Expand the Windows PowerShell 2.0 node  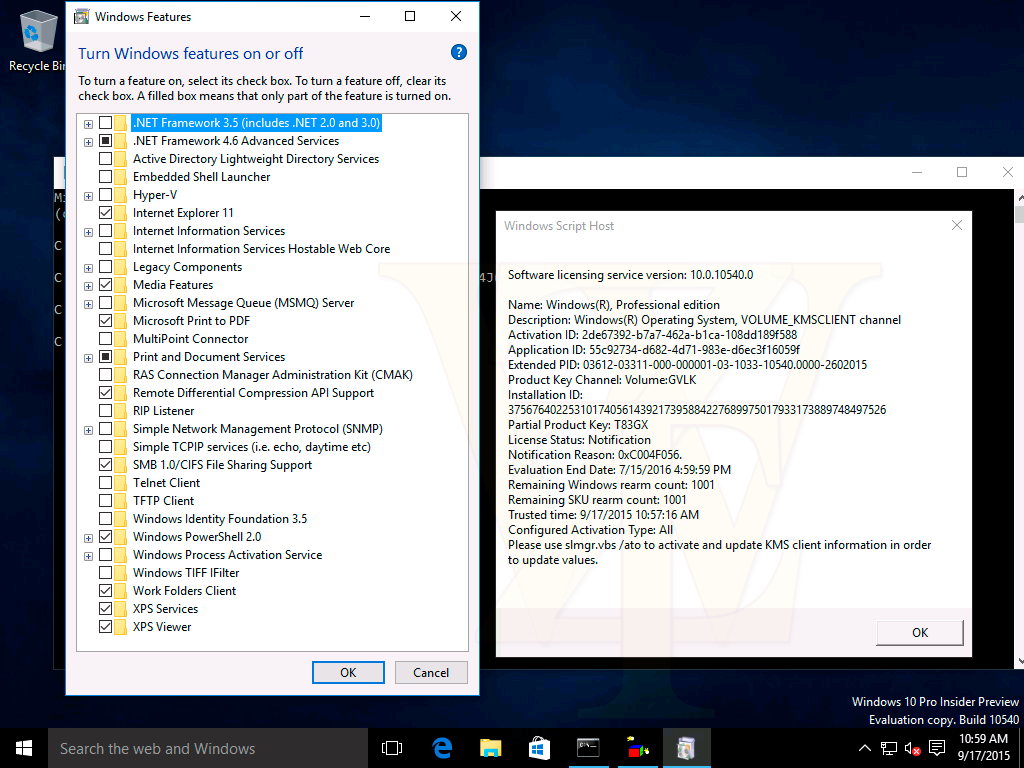click(88, 538)
